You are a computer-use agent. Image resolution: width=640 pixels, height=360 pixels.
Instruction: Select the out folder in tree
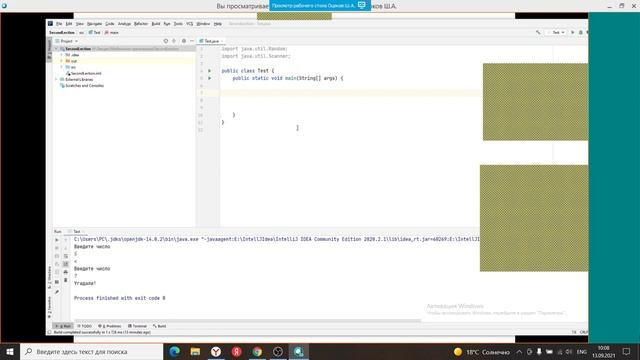tap(71, 61)
